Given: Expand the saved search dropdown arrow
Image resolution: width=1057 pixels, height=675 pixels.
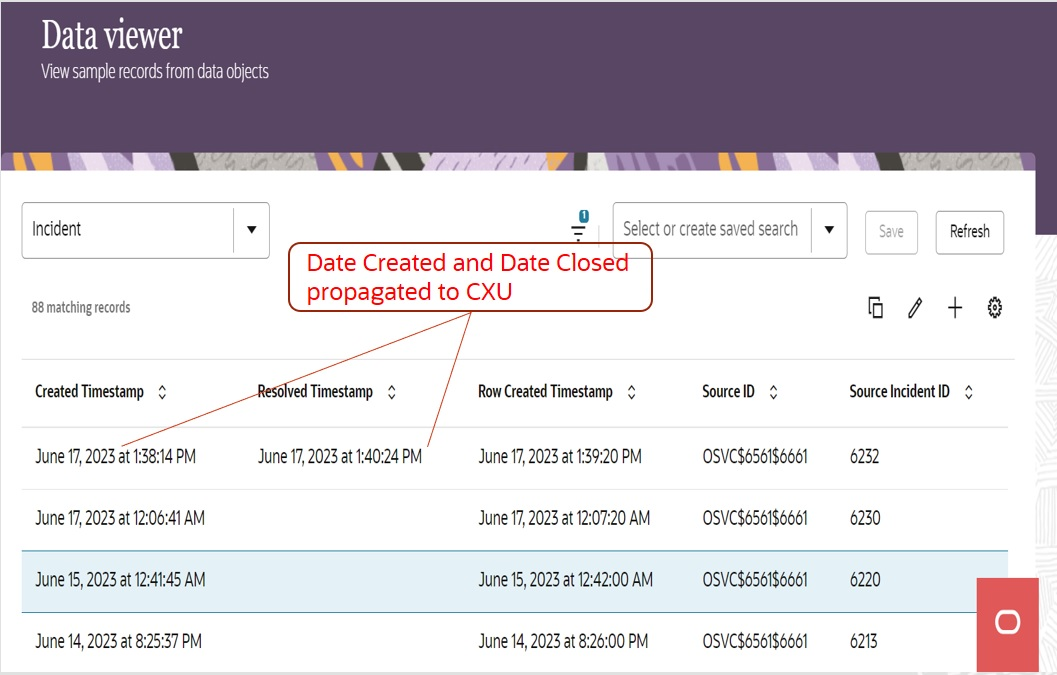Looking at the screenshot, I should point(829,230).
